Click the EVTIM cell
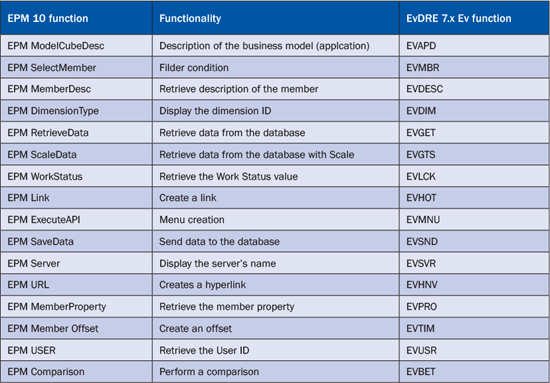The height and width of the screenshot is (383, 550). 474,328
